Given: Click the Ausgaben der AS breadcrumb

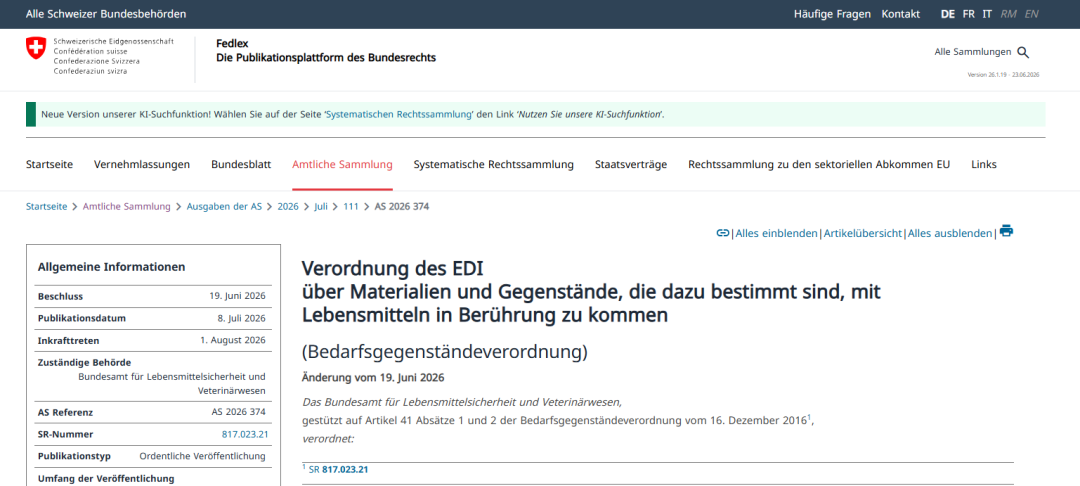Looking at the screenshot, I should [x=225, y=207].
